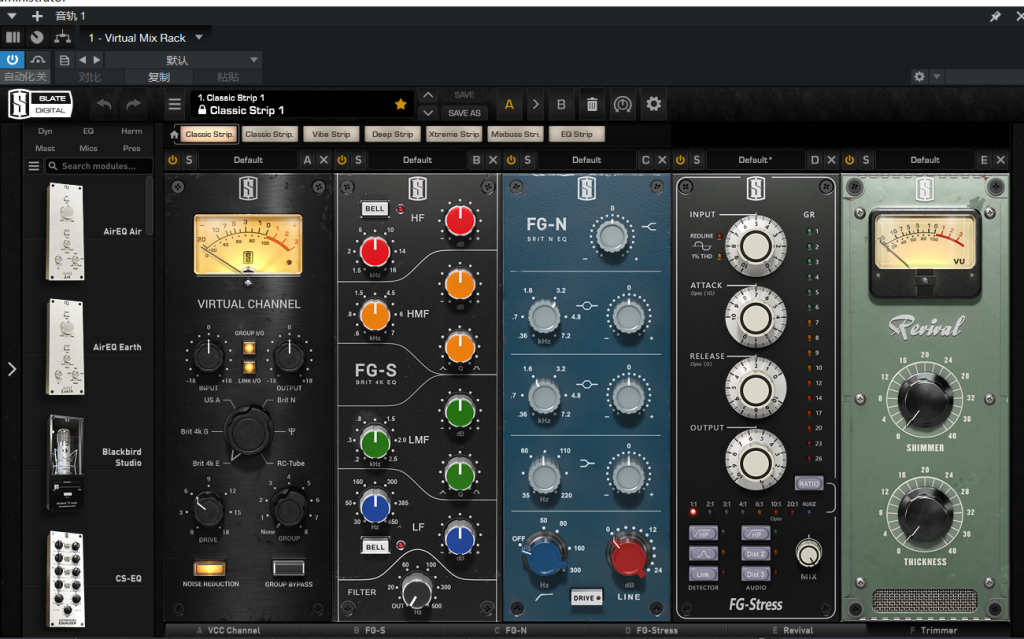Open the preset list hamburger menu
Image resolution: width=1024 pixels, height=639 pixels.
tap(175, 104)
